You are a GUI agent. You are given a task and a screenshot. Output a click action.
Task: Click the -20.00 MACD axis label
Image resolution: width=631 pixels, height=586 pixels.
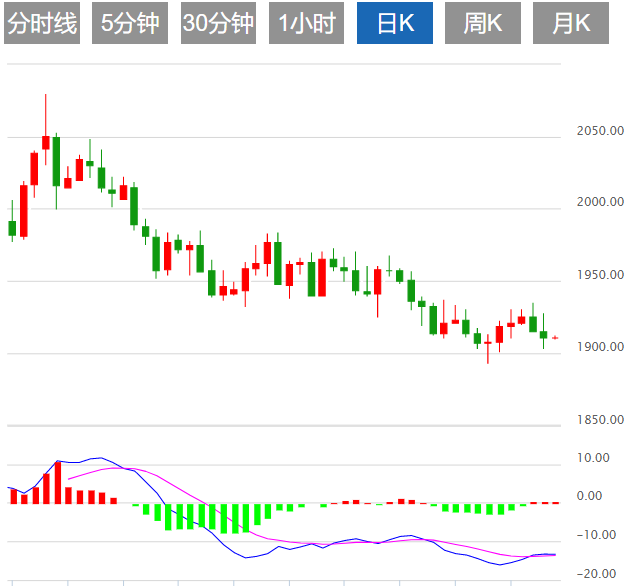point(596,574)
